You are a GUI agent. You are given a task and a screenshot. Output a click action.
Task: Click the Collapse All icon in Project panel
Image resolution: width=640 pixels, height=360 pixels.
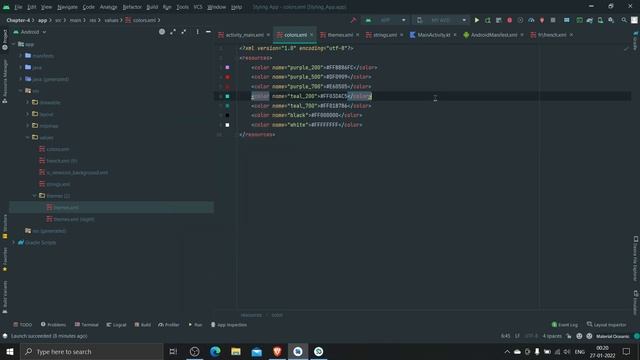pos(184,32)
